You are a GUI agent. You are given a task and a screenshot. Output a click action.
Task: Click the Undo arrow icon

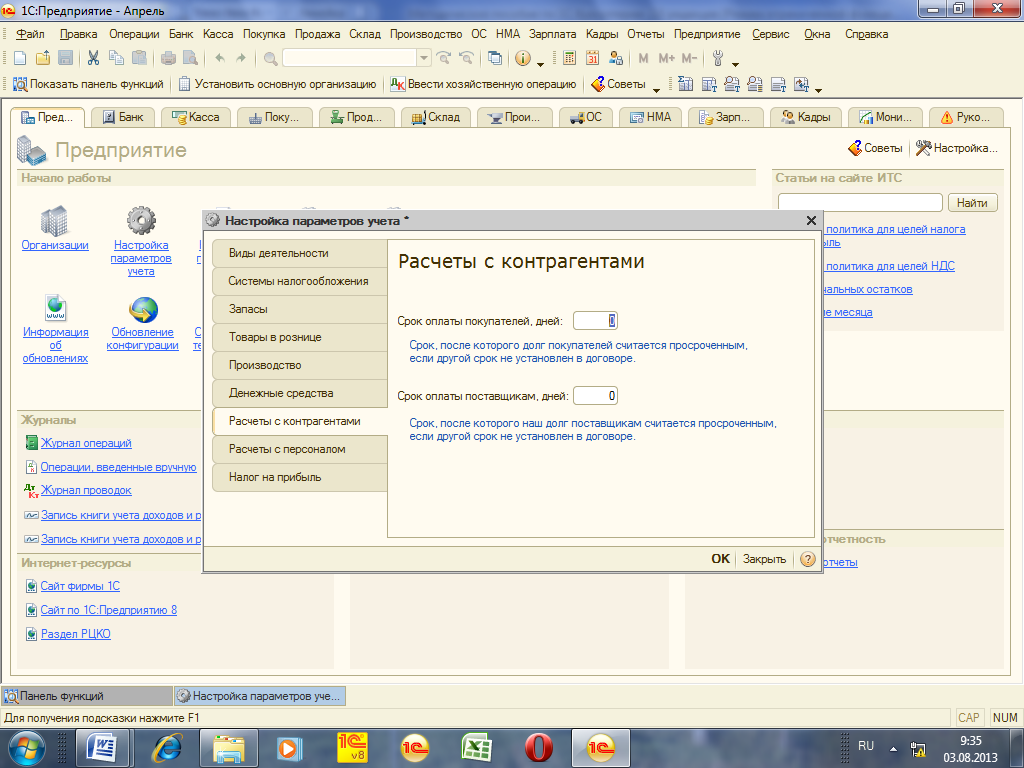(x=220, y=58)
